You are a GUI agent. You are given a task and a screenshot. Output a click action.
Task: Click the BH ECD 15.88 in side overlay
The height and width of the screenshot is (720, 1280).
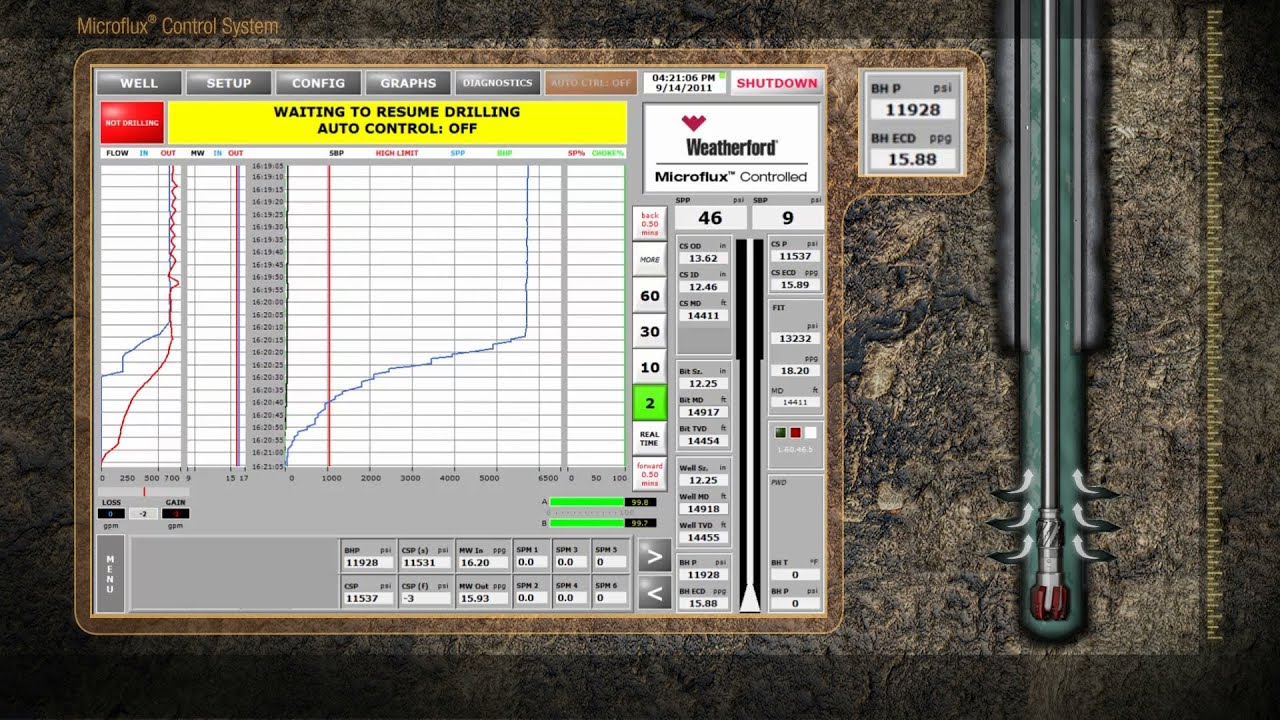tap(912, 159)
